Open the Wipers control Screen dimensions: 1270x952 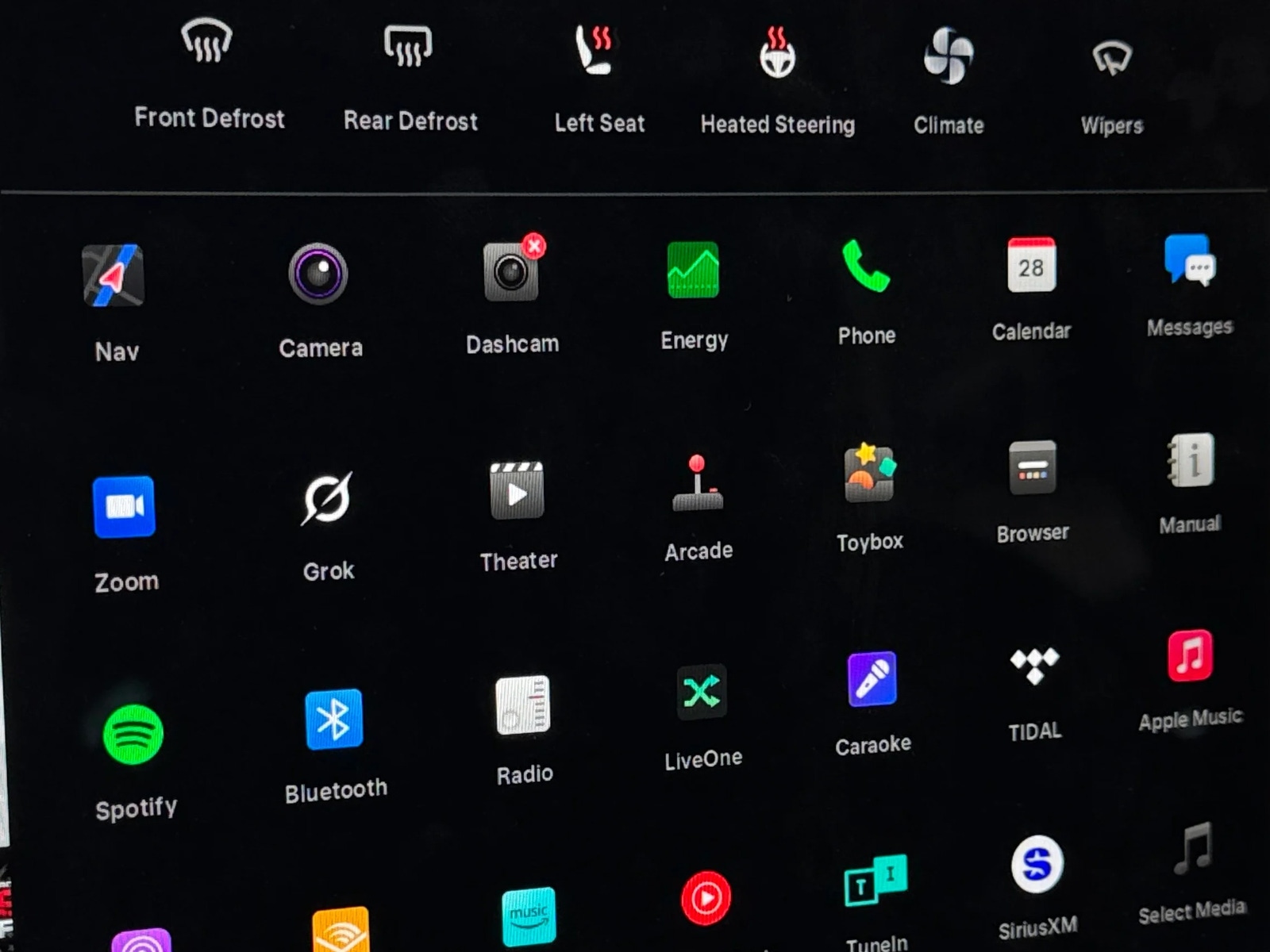(x=1111, y=58)
